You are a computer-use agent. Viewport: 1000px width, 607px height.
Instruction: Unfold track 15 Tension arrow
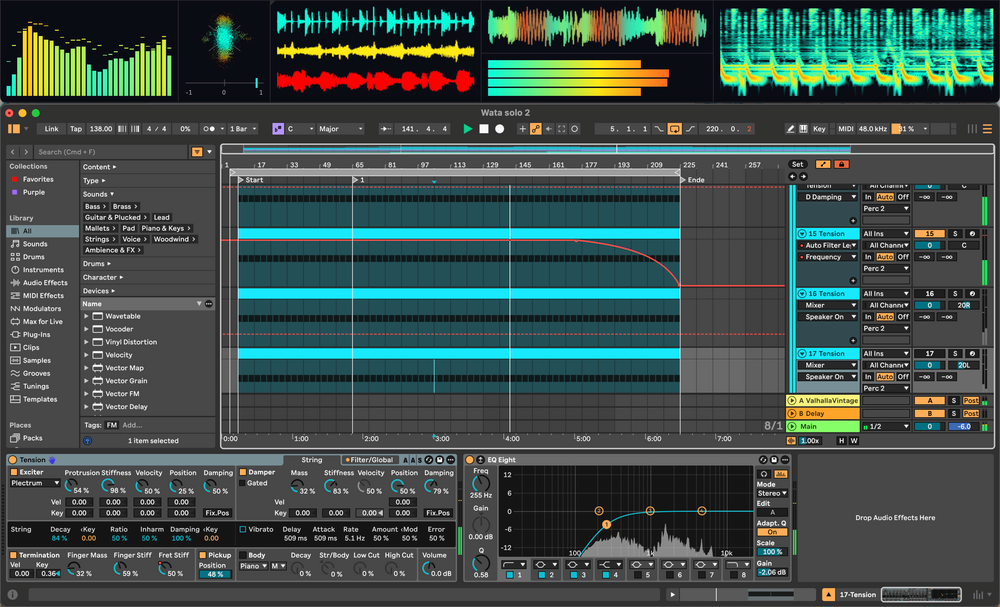[x=802, y=234]
